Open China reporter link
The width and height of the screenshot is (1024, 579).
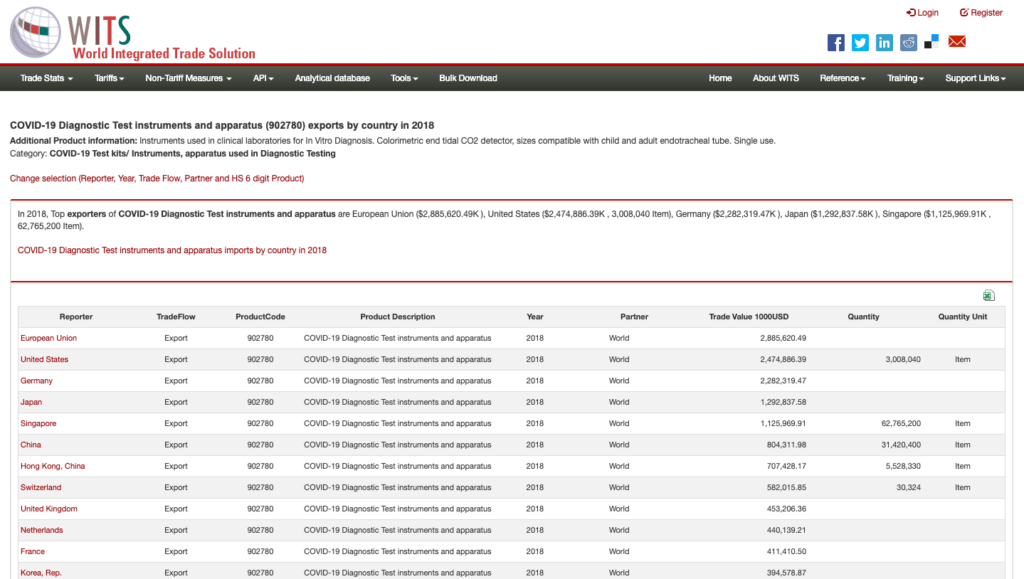point(30,445)
